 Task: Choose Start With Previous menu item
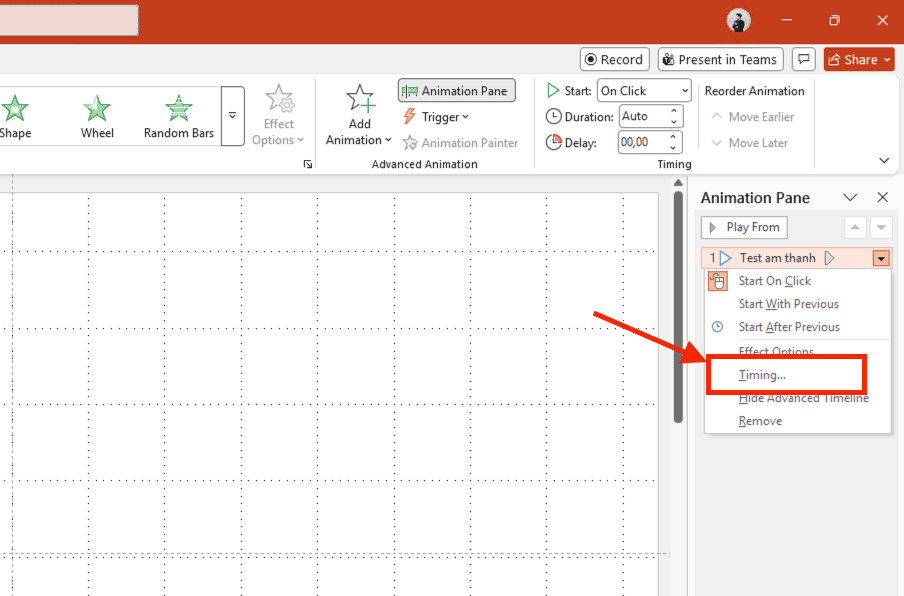click(x=799, y=304)
